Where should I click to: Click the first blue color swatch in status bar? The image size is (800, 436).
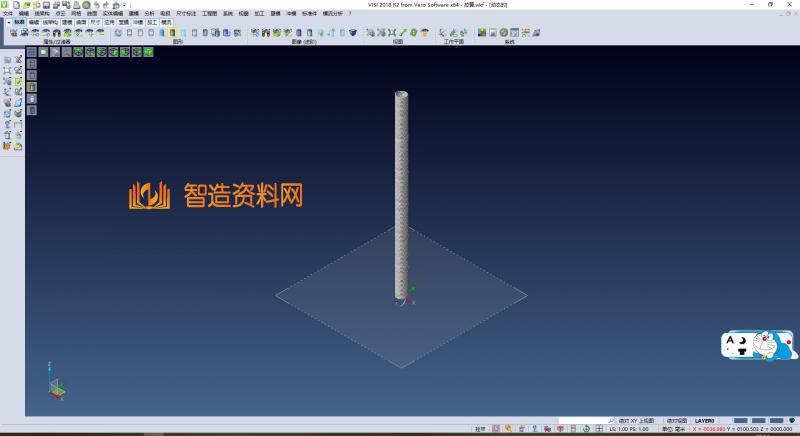pos(740,421)
